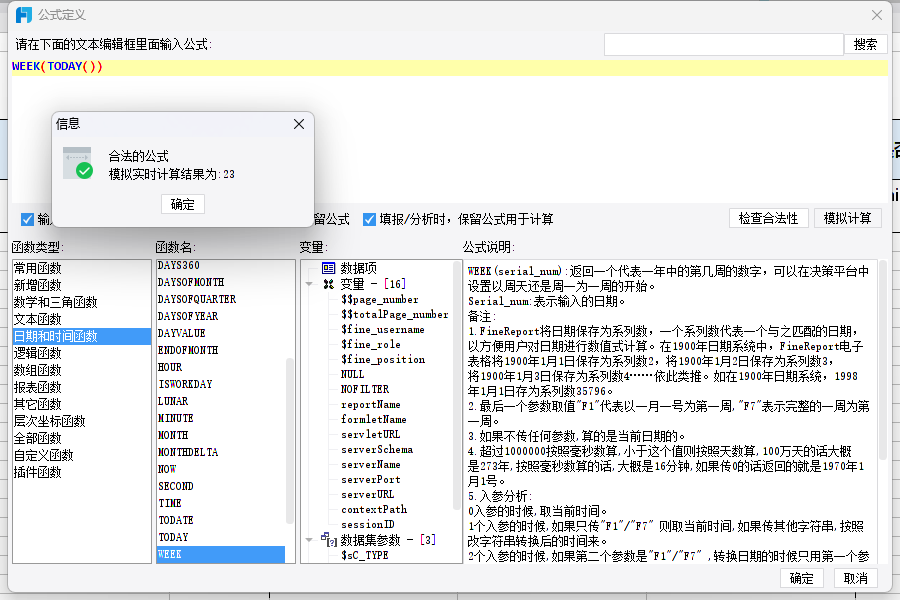The width and height of the screenshot is (900, 600).
Task: Close the 公式定义 dialog window
Action: point(877,15)
